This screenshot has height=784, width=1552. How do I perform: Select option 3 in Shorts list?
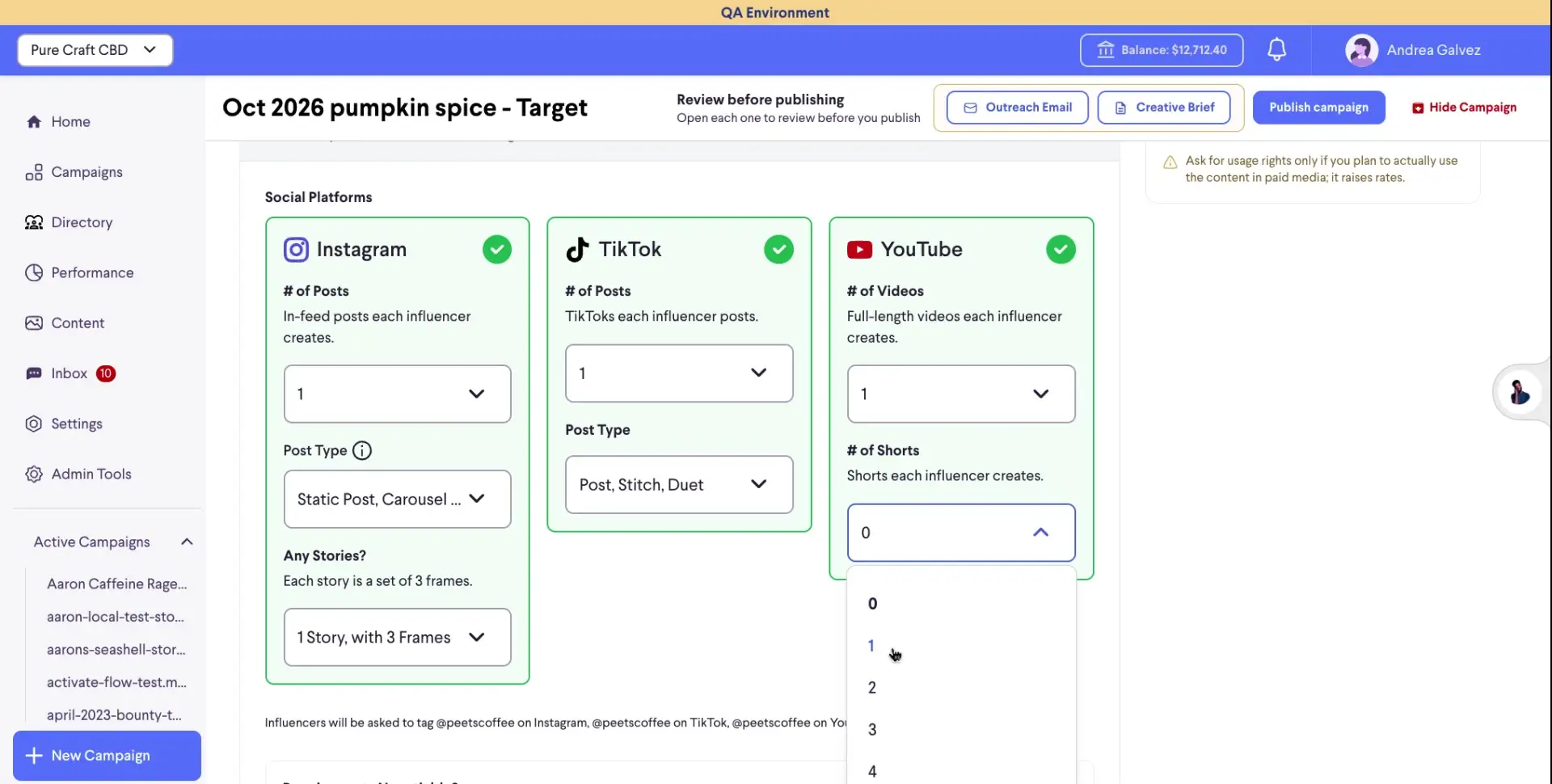[x=961, y=730]
